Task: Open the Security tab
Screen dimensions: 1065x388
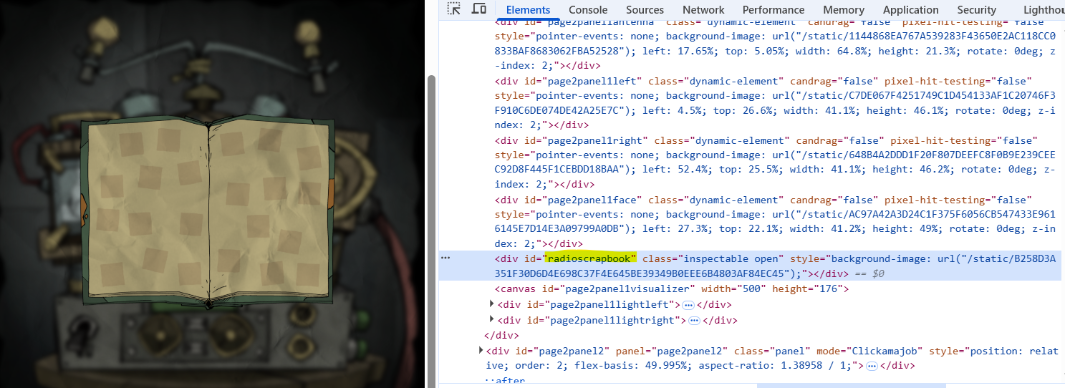Action: (976, 10)
